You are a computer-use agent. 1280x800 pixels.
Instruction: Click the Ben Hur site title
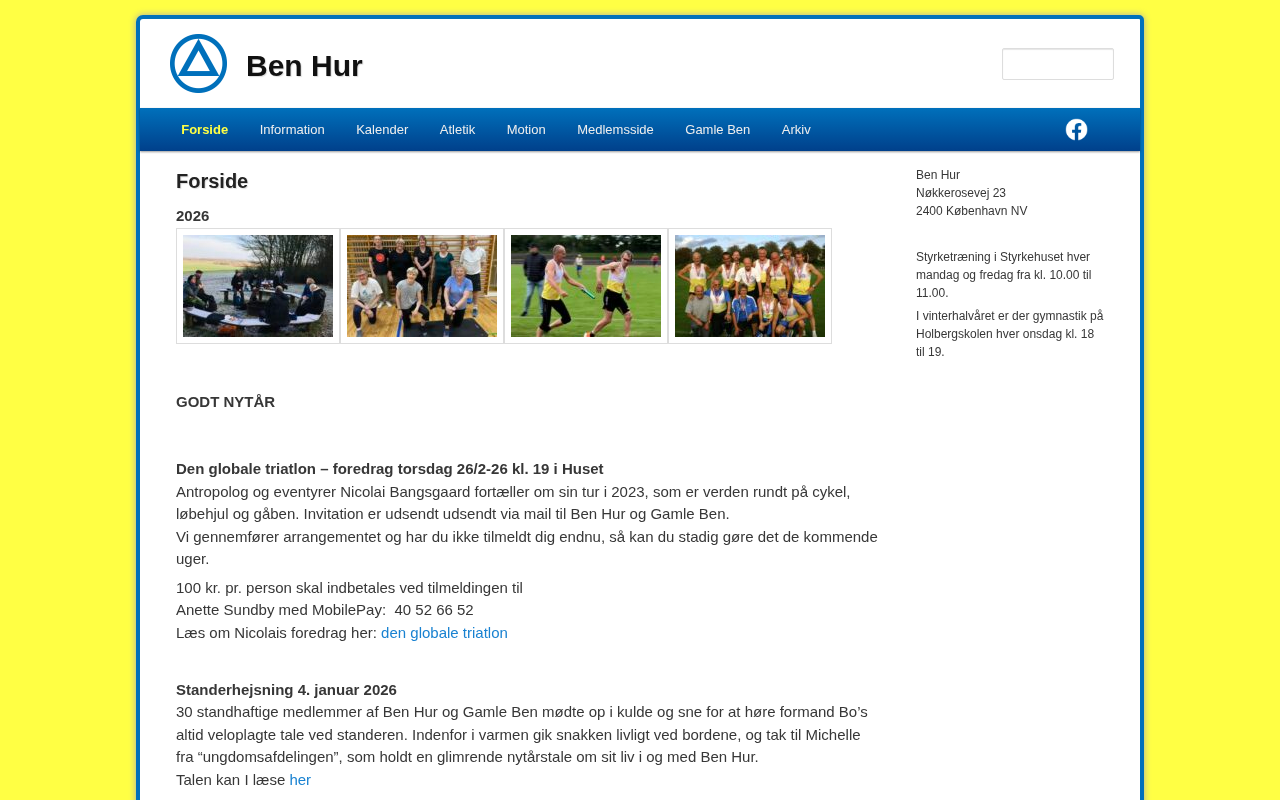[304, 66]
